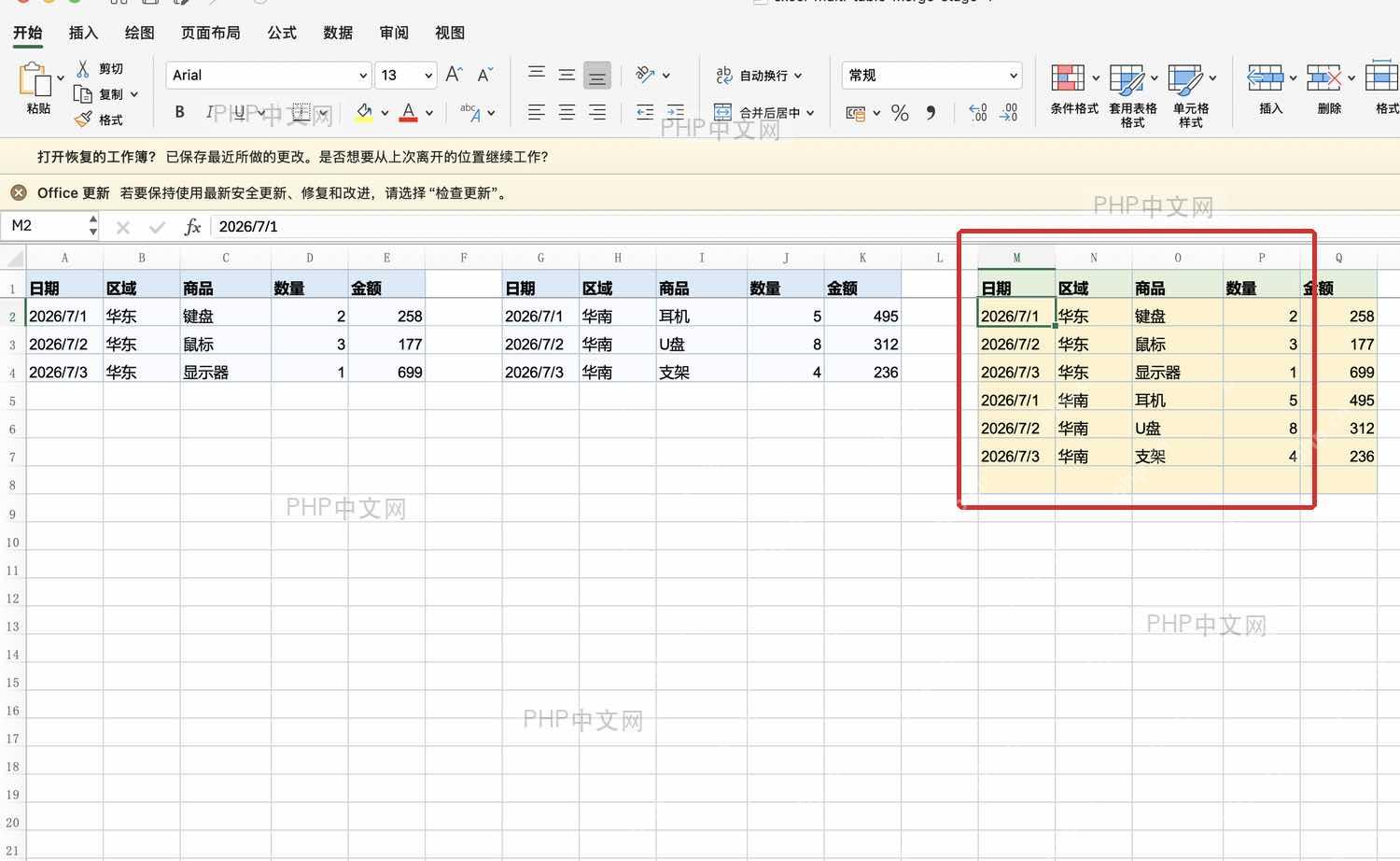This screenshot has height=861, width=1400.
Task: Apply percent style format
Action: [x=900, y=113]
